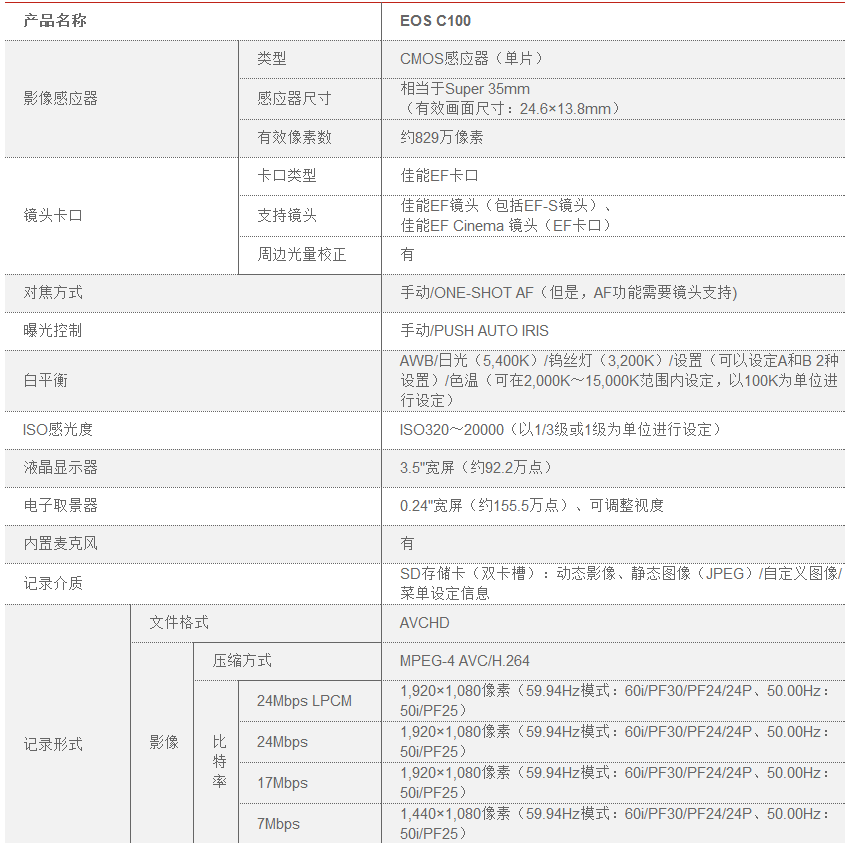851x843 pixels.
Task: Click the ISO感光度 row label
Action: pos(58,430)
